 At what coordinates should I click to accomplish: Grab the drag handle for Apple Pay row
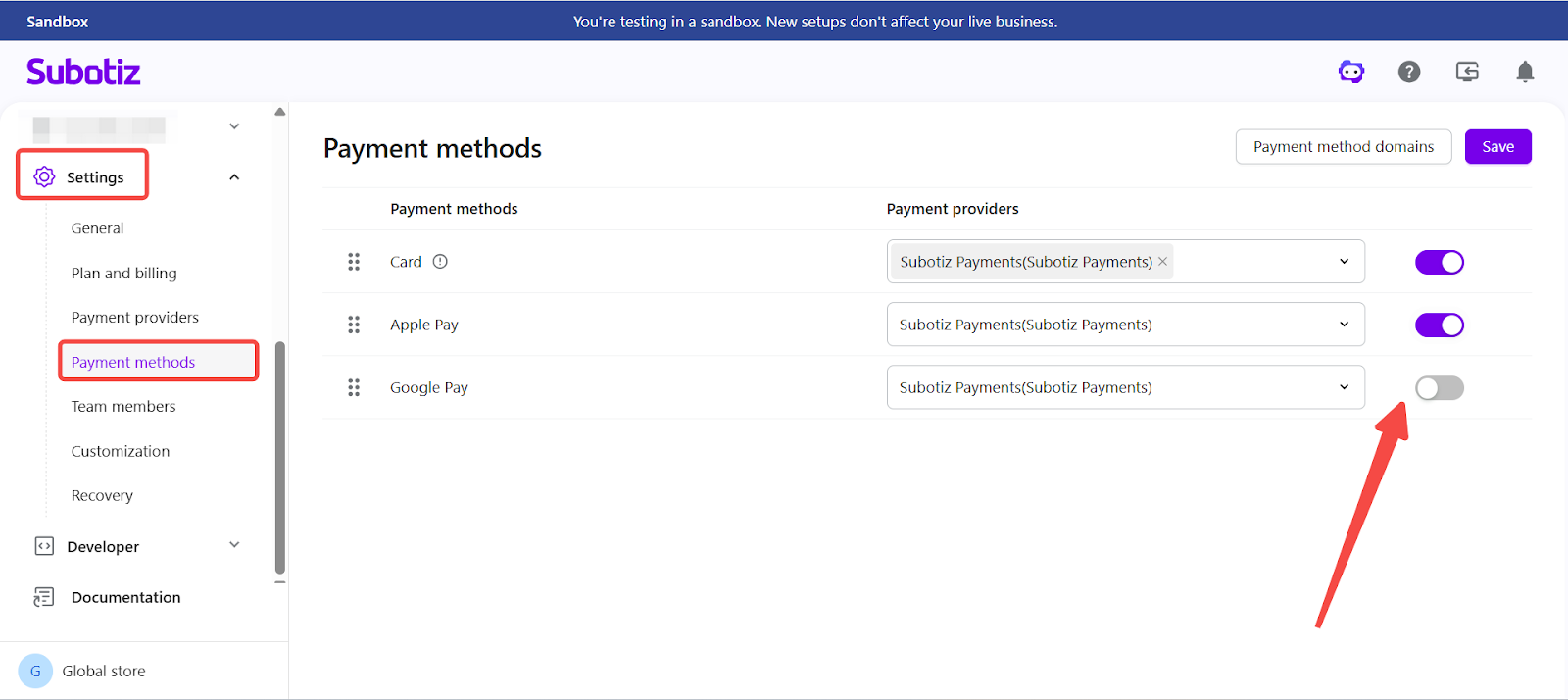coord(354,325)
